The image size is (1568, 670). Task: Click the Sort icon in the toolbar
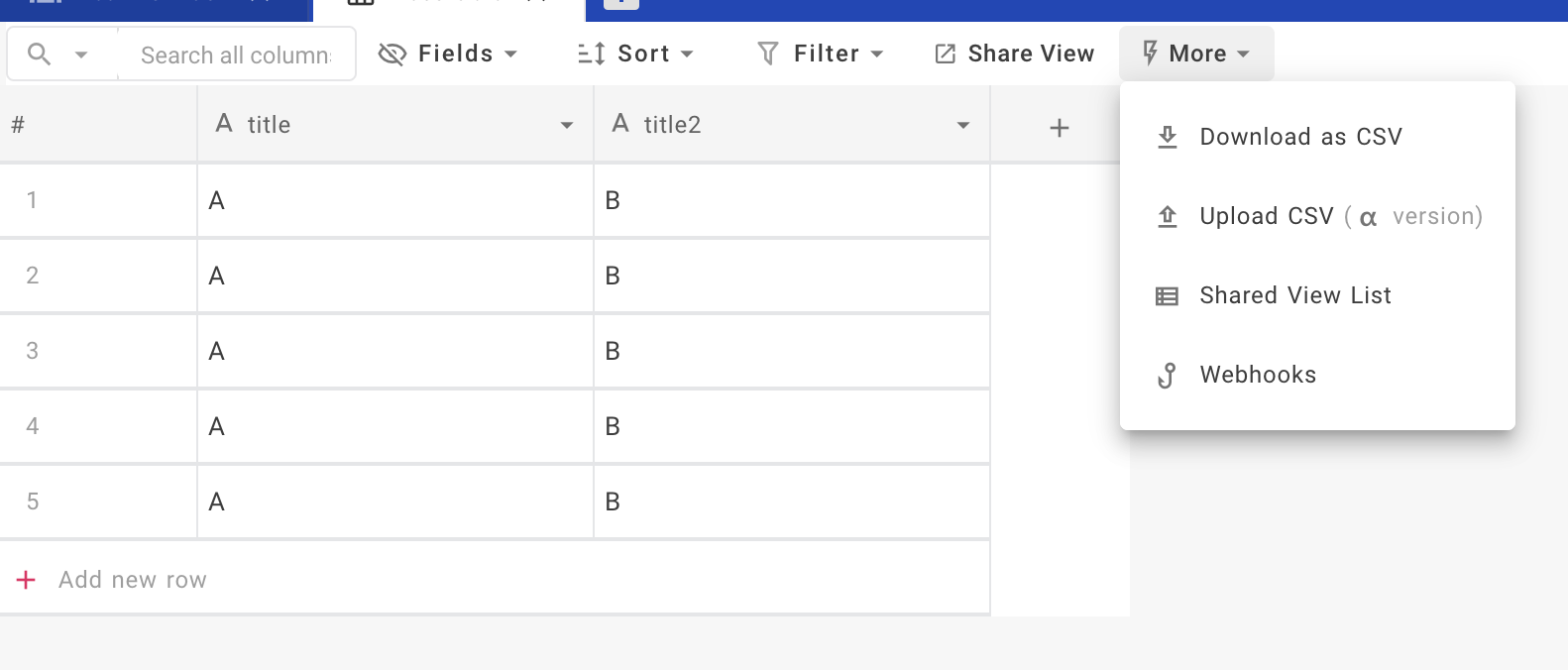[x=589, y=54]
